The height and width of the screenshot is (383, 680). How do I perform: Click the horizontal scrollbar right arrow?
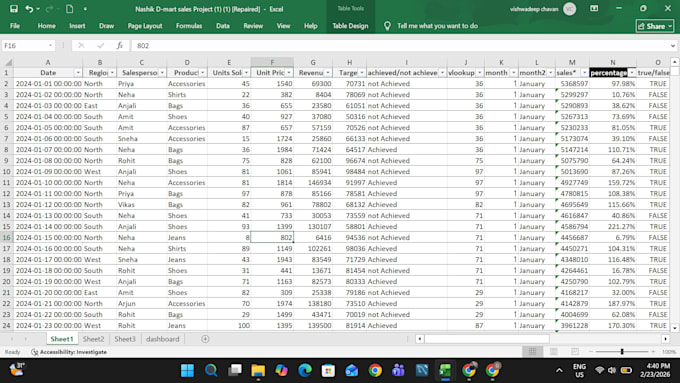pos(665,339)
